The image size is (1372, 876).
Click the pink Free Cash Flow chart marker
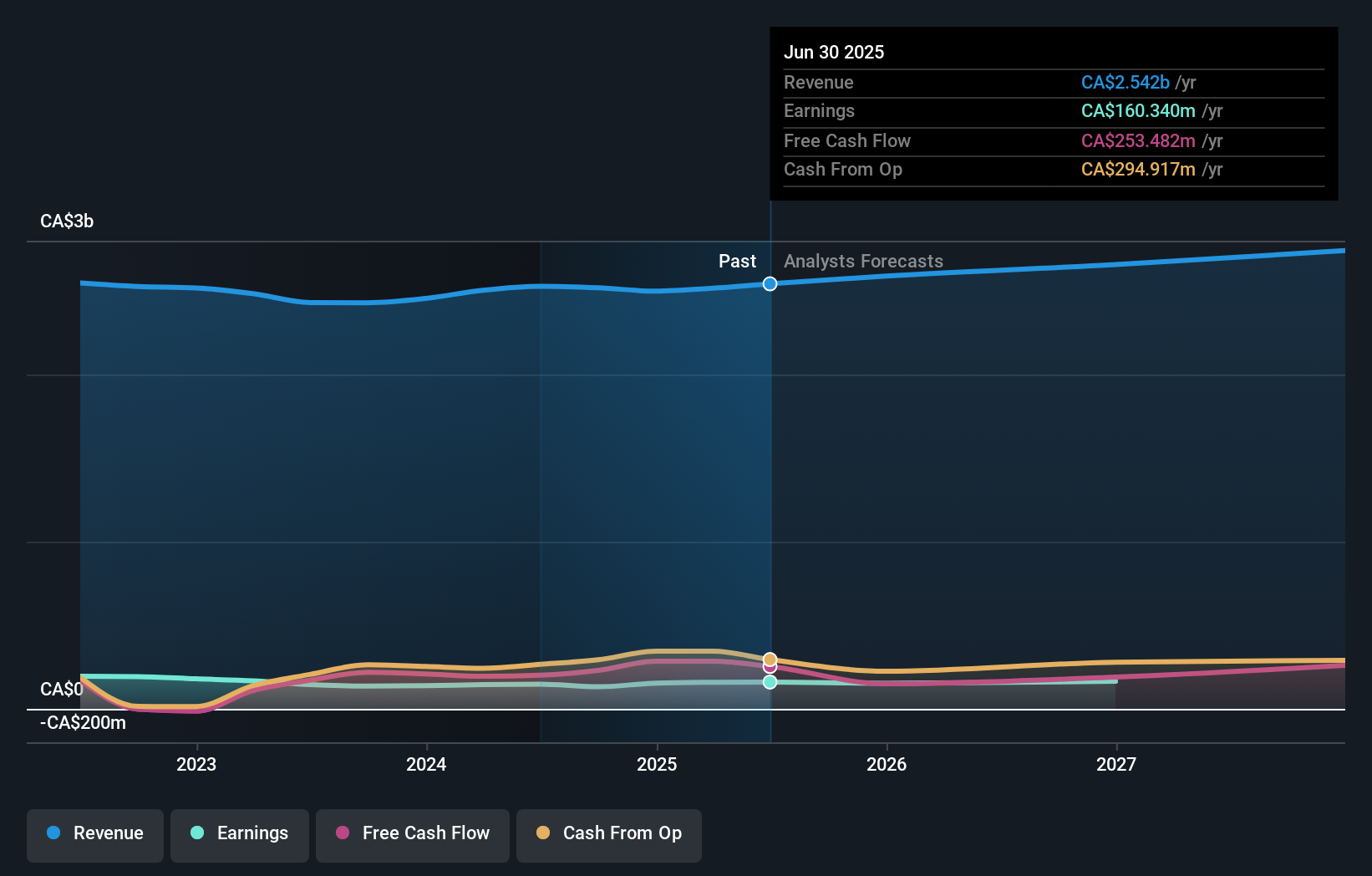770,667
